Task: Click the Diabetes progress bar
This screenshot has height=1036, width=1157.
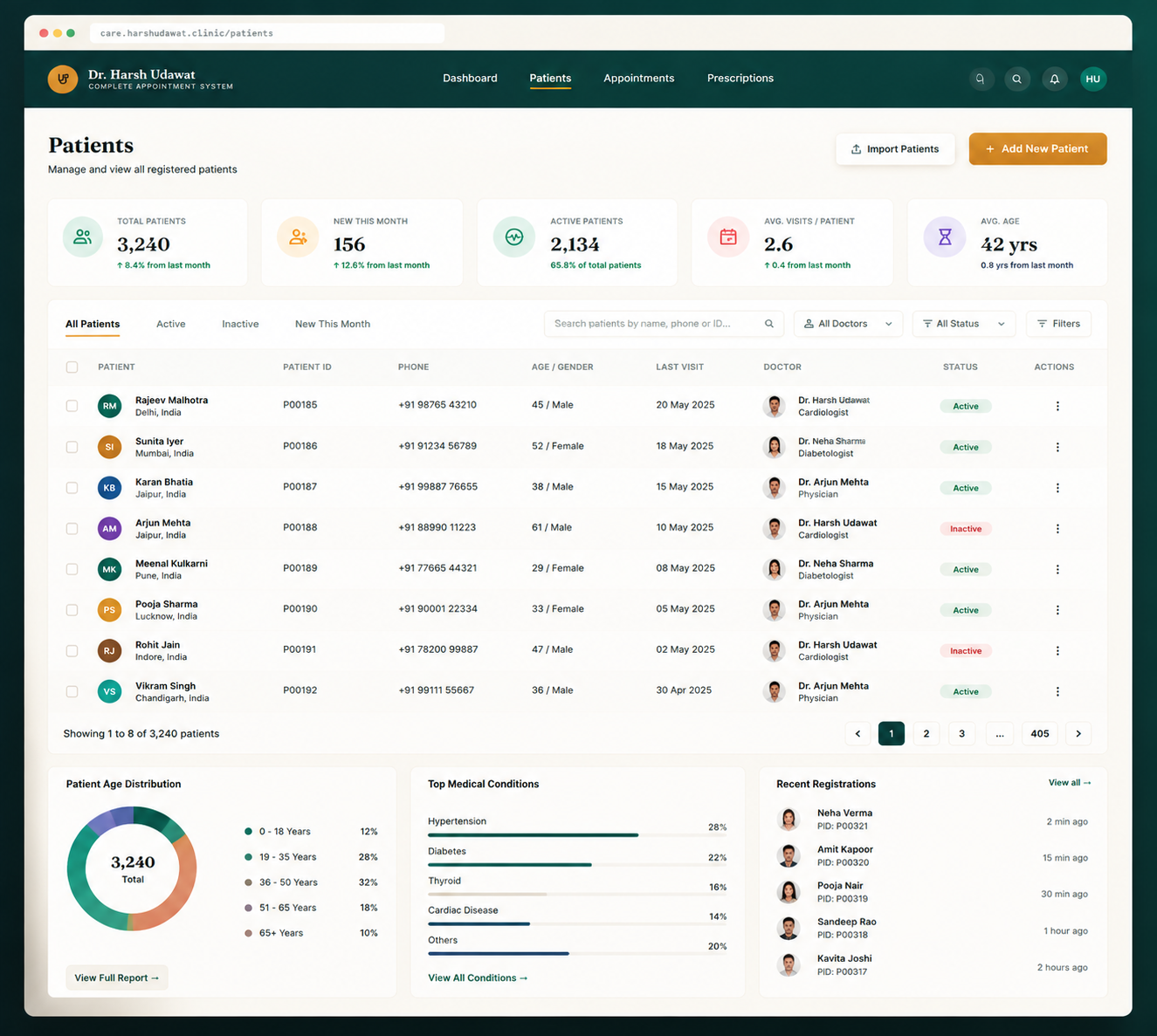Action: (x=576, y=865)
